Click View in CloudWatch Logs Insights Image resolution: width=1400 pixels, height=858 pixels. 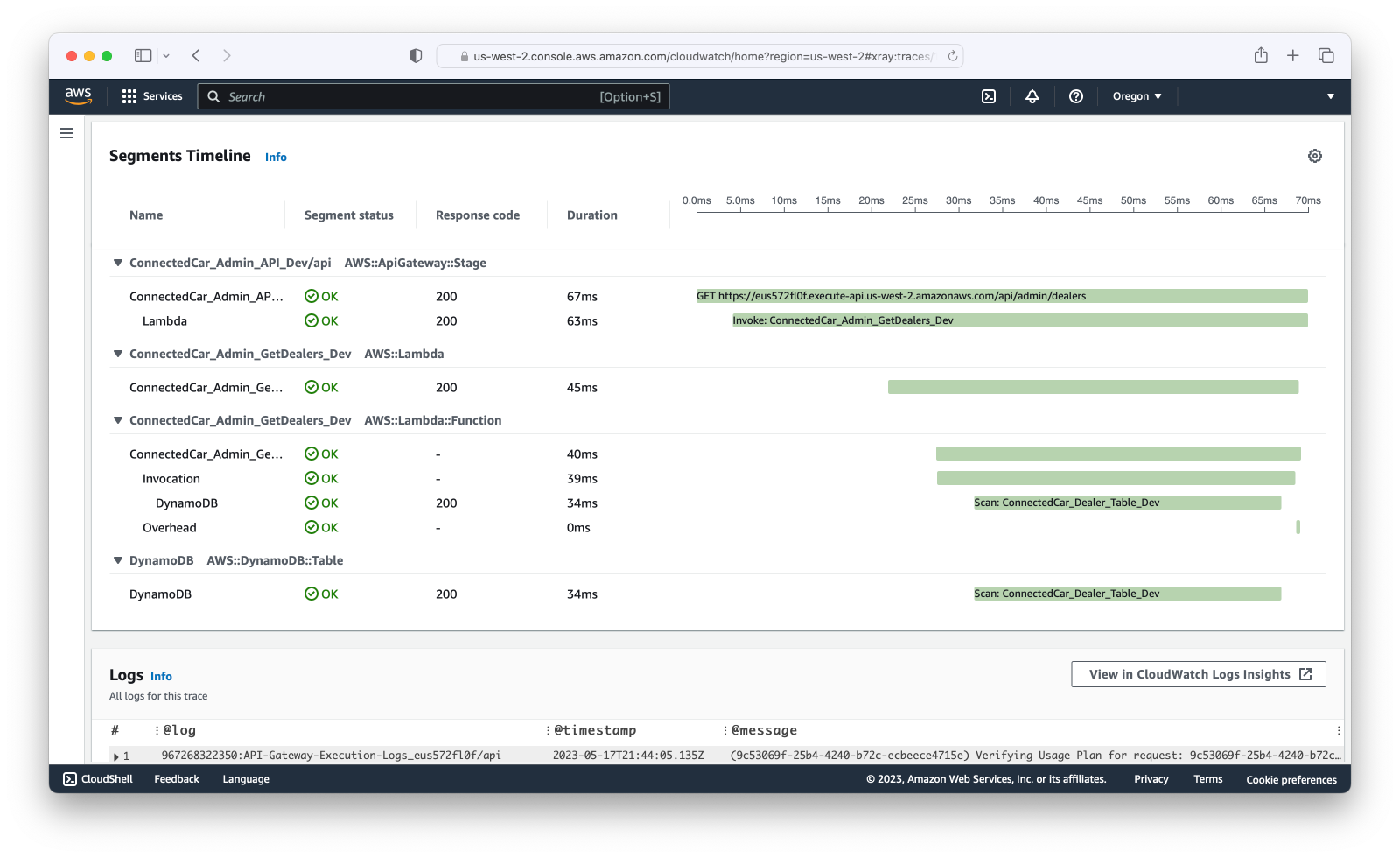tap(1199, 674)
